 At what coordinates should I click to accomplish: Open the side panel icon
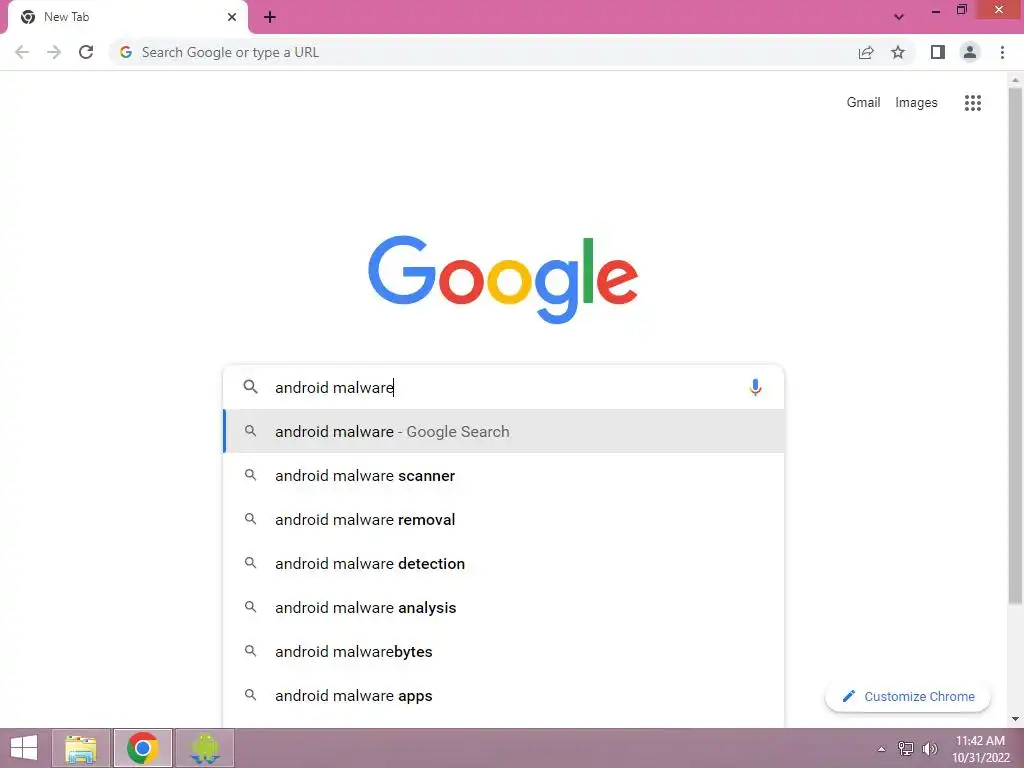click(938, 52)
